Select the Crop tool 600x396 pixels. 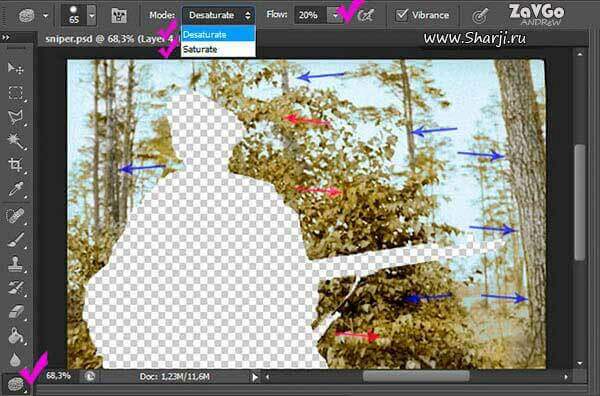[x=16, y=165]
